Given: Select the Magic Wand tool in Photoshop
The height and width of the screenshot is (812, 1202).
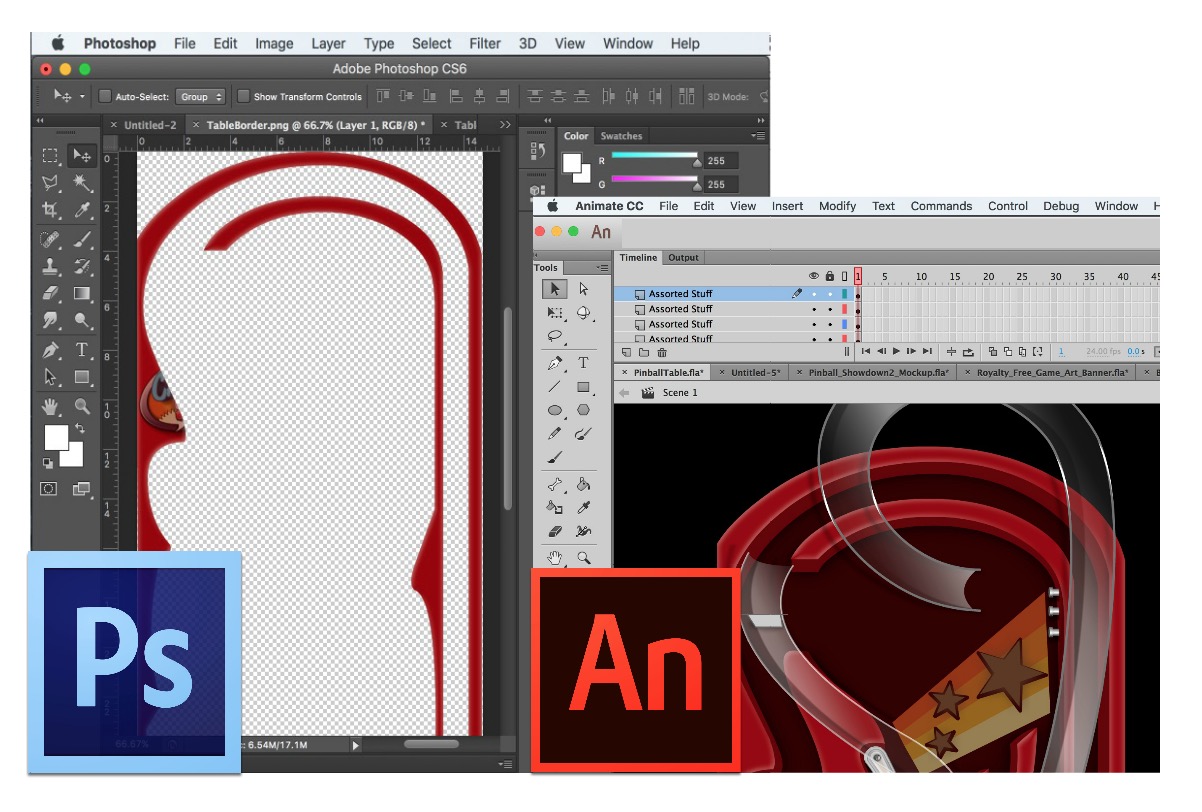Looking at the screenshot, I should pyautogui.click(x=82, y=183).
